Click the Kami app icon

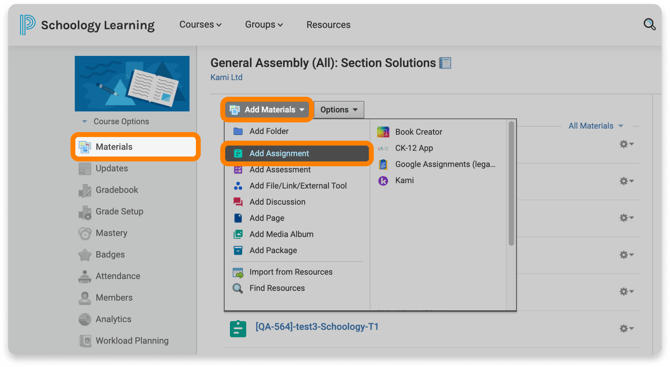383,181
